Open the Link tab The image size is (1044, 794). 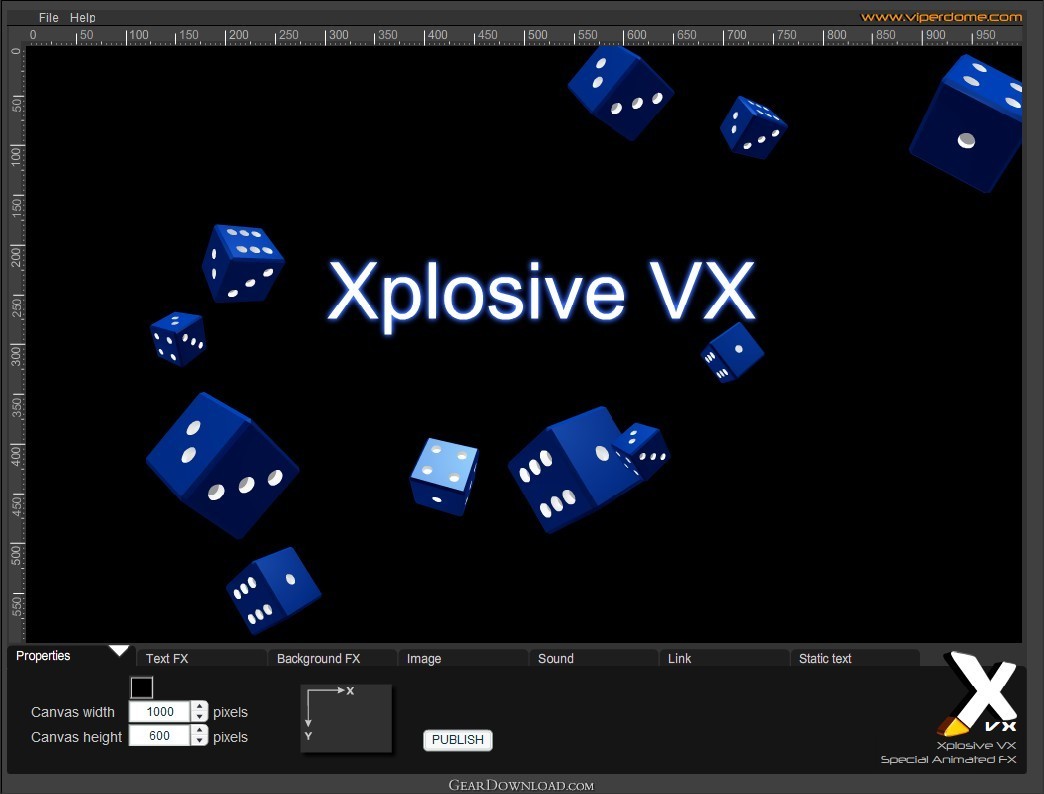pyautogui.click(x=724, y=658)
